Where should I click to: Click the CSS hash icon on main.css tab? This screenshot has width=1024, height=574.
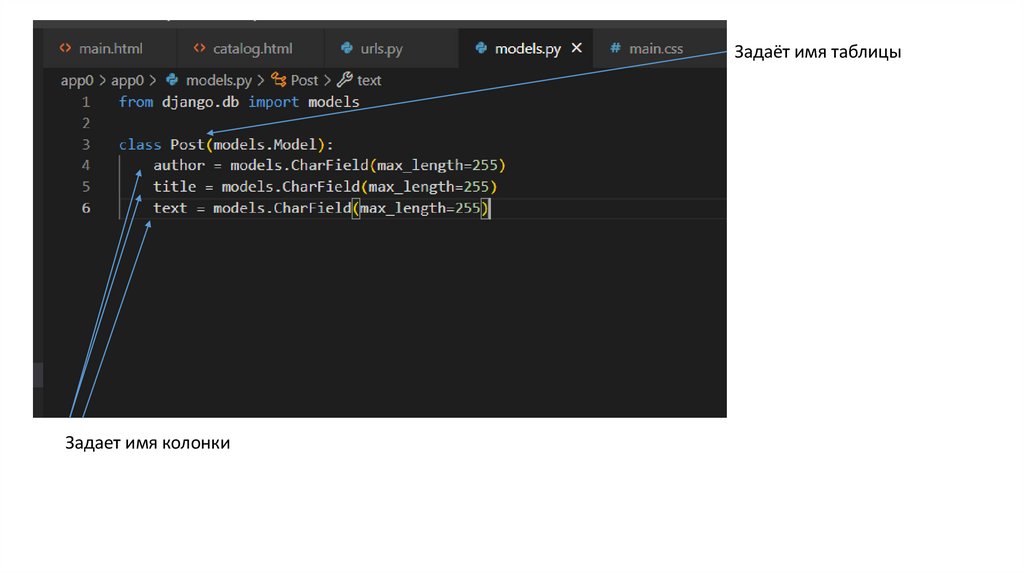click(x=615, y=48)
